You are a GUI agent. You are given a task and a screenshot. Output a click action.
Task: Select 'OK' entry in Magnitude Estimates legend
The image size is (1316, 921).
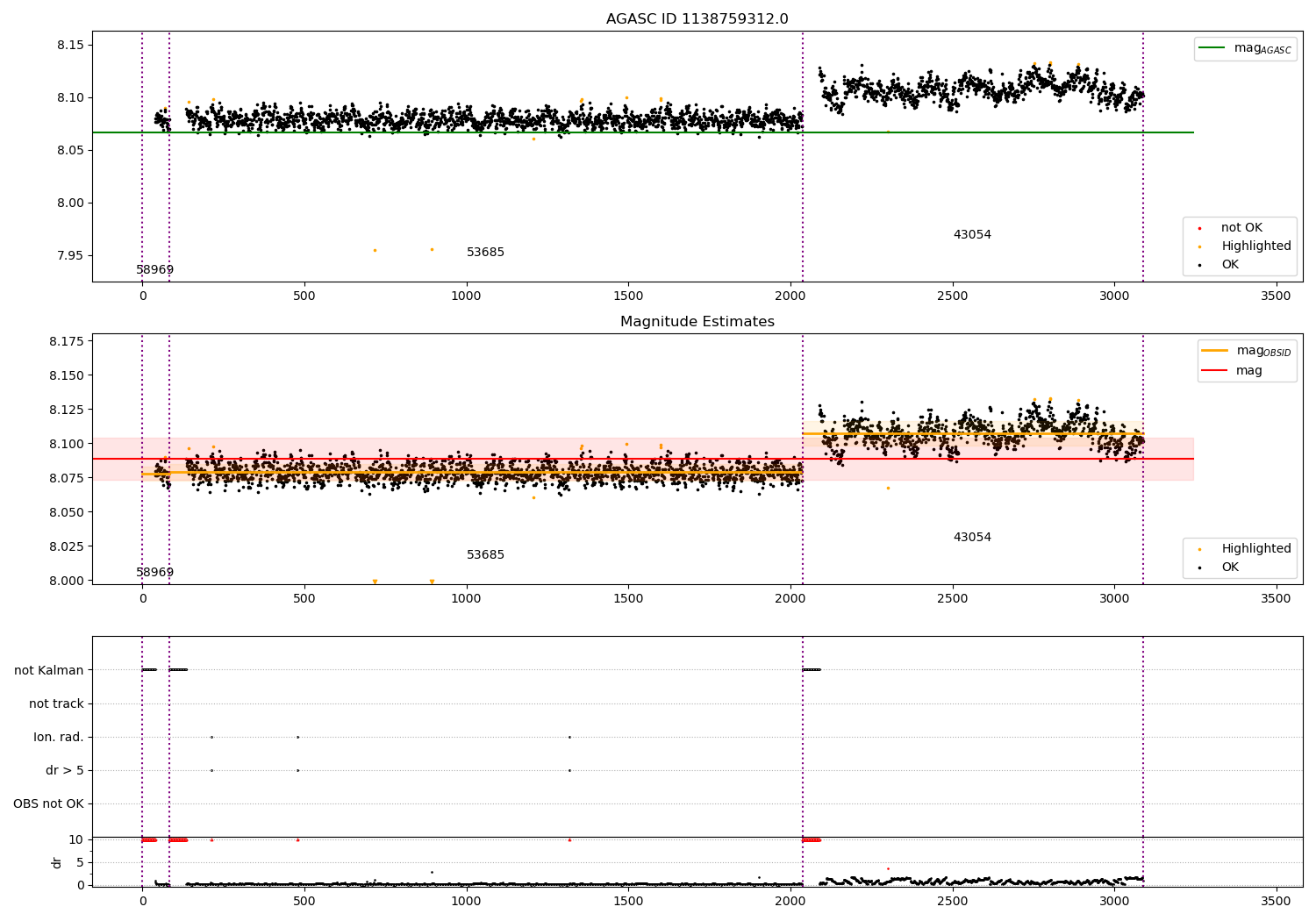pos(1230,568)
